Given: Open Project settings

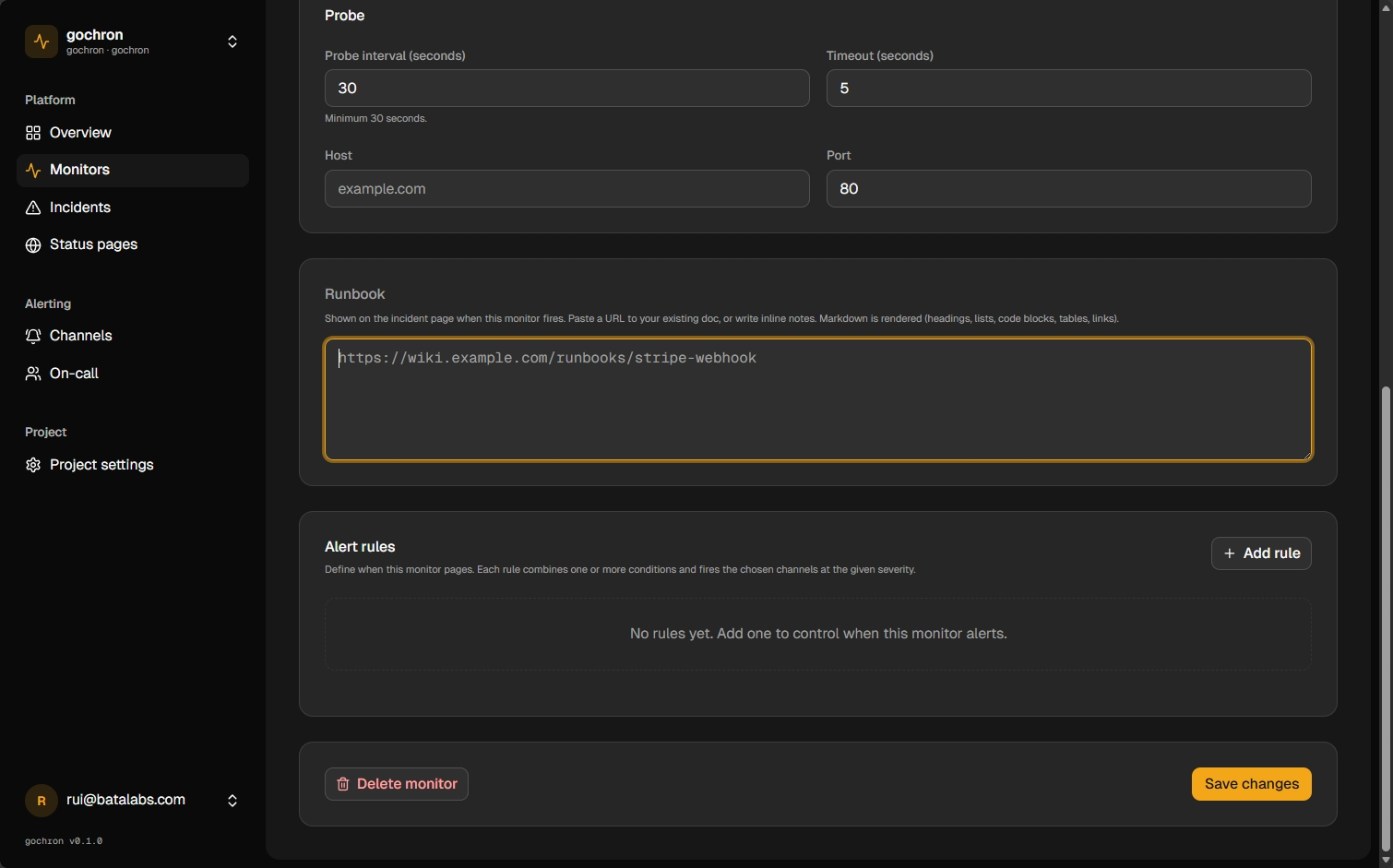Looking at the screenshot, I should [133, 465].
